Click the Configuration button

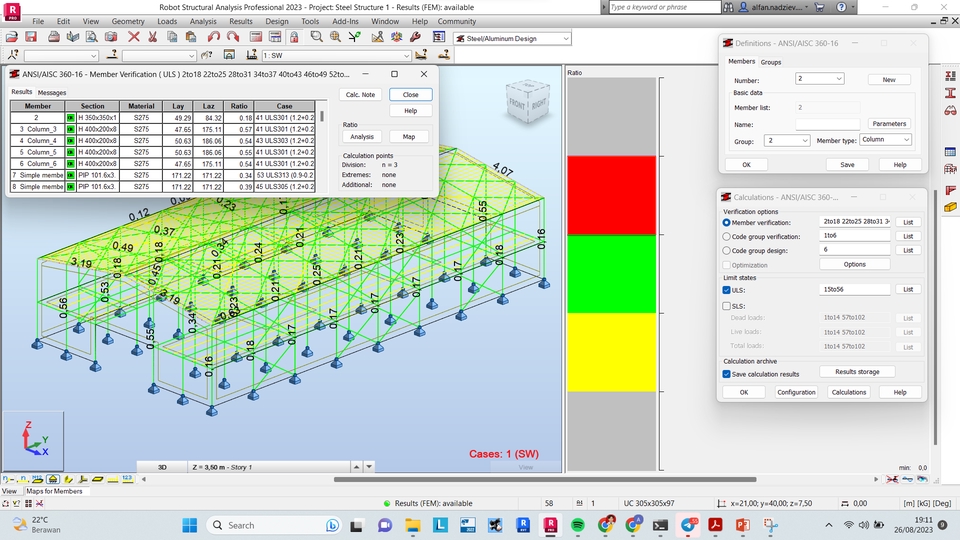796,392
